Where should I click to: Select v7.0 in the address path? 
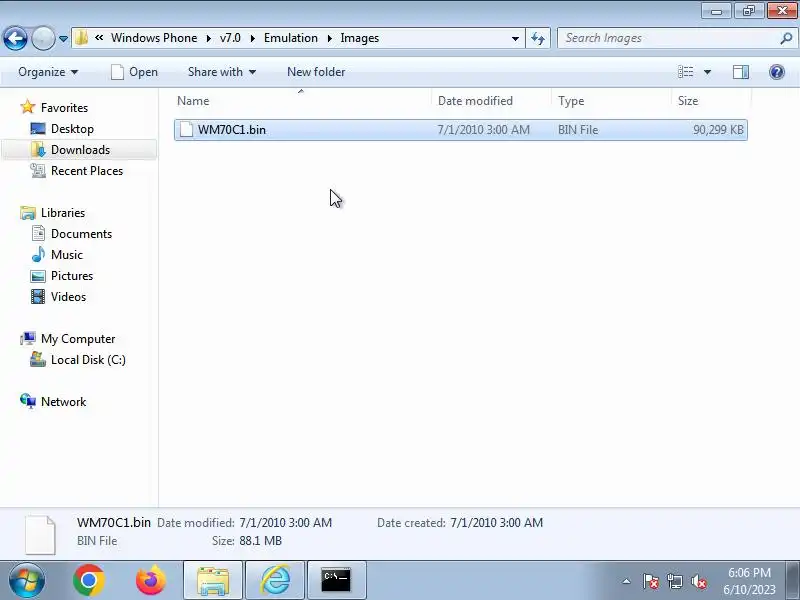pos(230,38)
